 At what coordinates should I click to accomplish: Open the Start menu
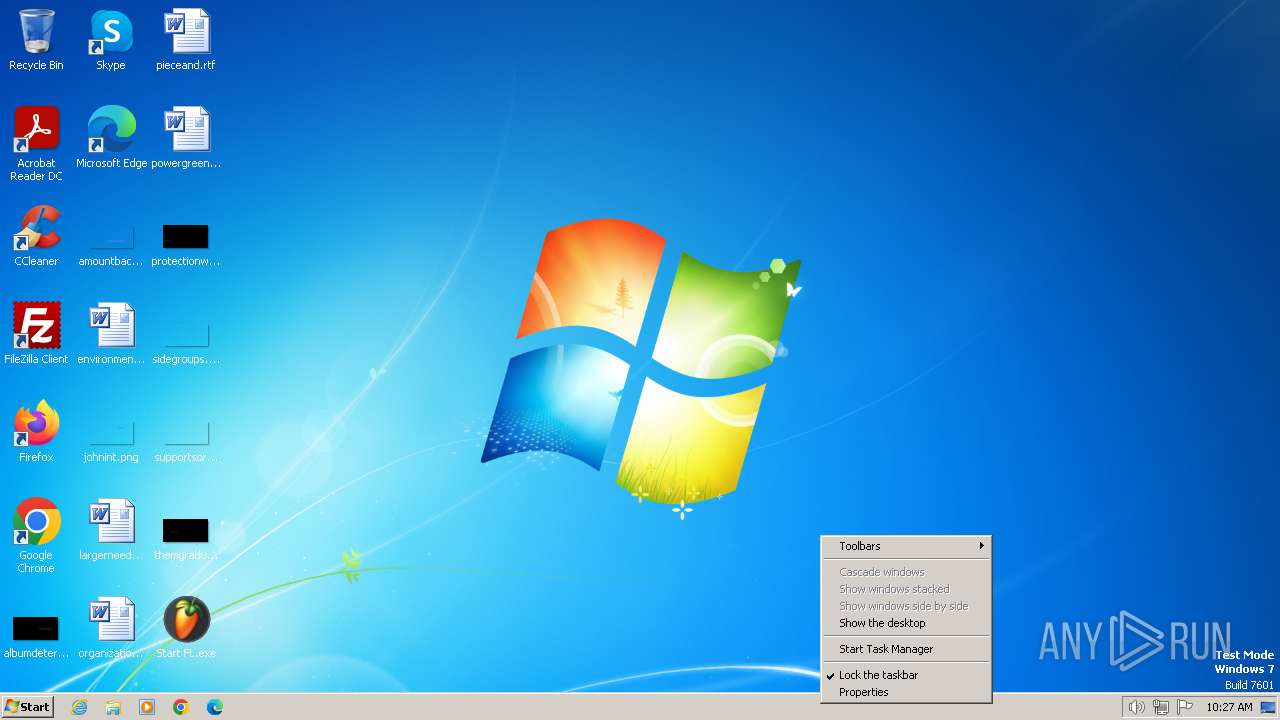(28, 707)
